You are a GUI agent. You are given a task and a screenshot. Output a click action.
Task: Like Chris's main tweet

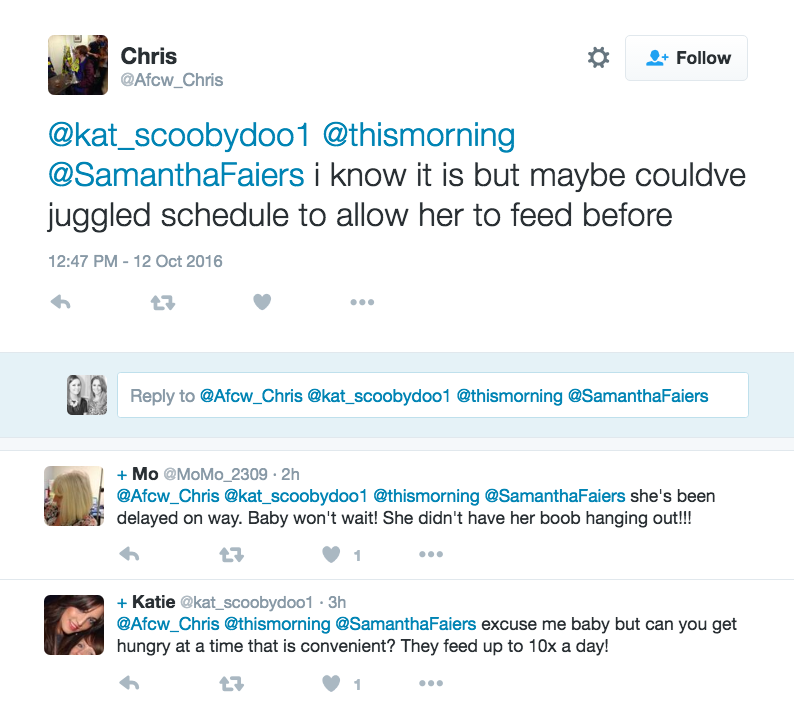(x=262, y=302)
